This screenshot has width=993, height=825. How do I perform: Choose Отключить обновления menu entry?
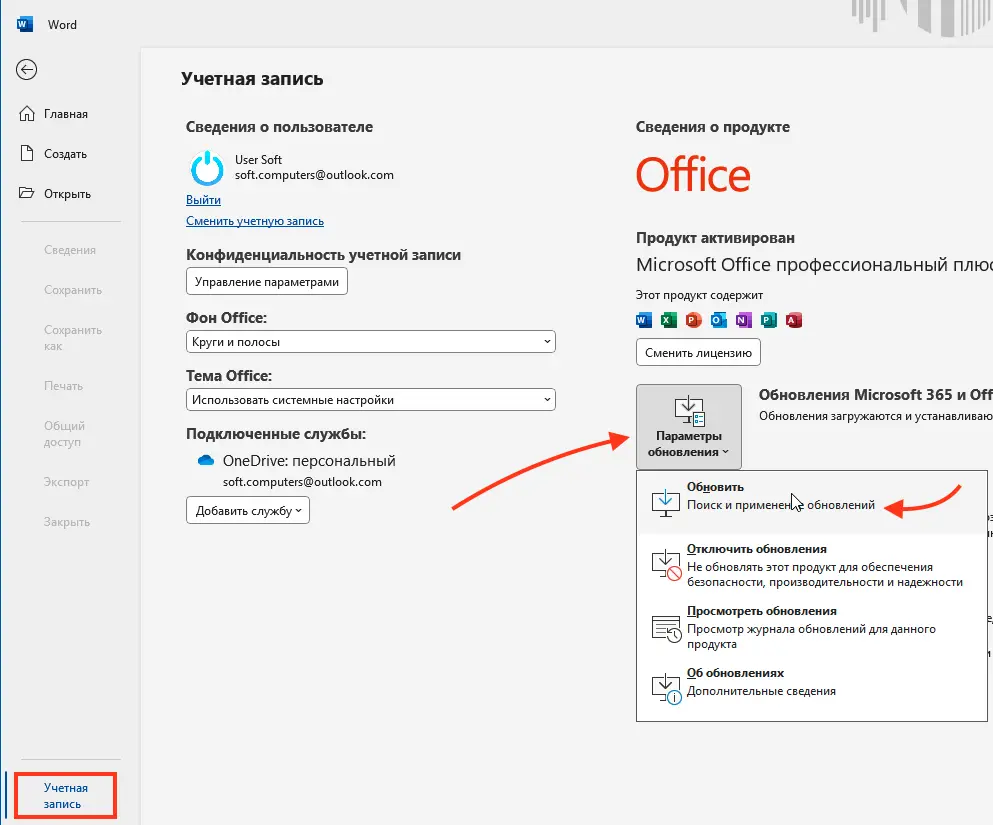(x=812, y=565)
